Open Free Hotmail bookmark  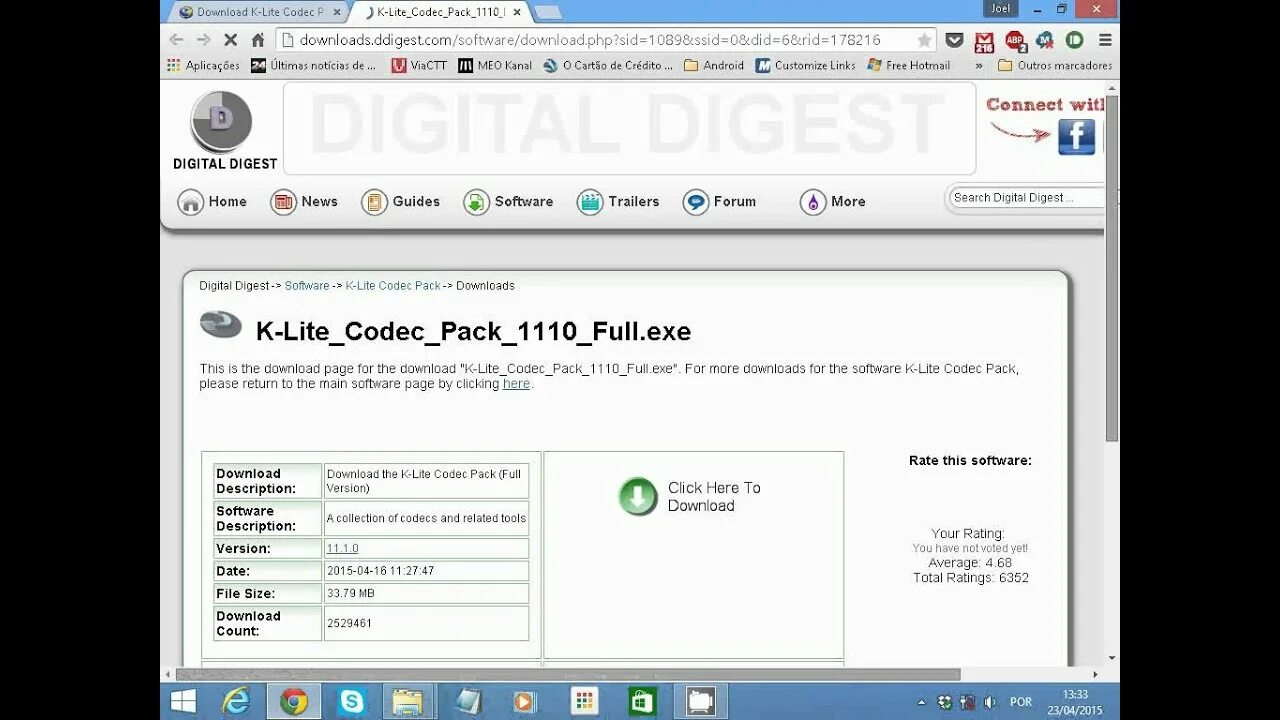[909, 65]
